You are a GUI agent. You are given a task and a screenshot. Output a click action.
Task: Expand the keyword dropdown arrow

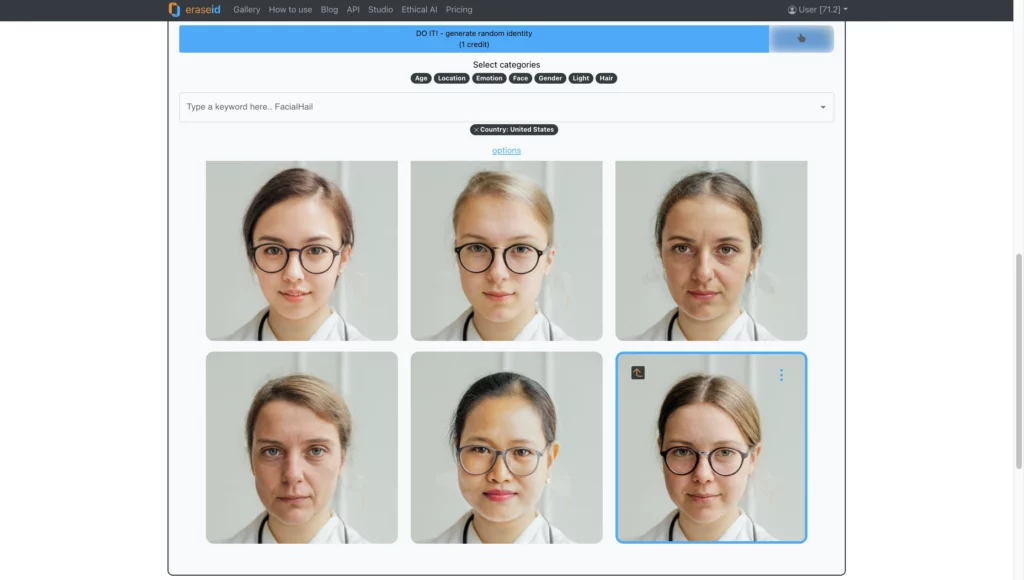[x=822, y=107]
